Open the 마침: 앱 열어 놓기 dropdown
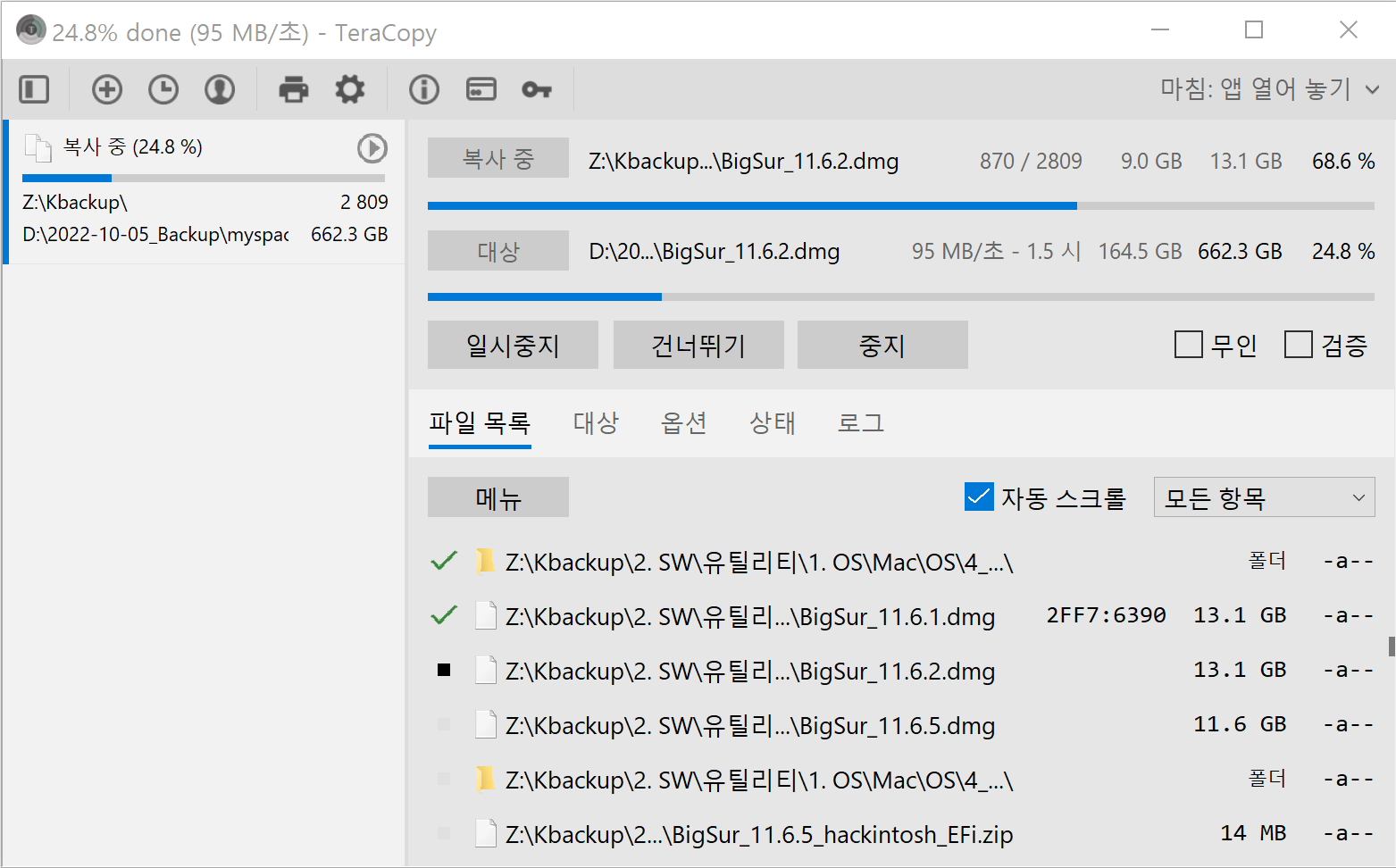Viewport: 1396px width, 868px height. pos(1270,89)
